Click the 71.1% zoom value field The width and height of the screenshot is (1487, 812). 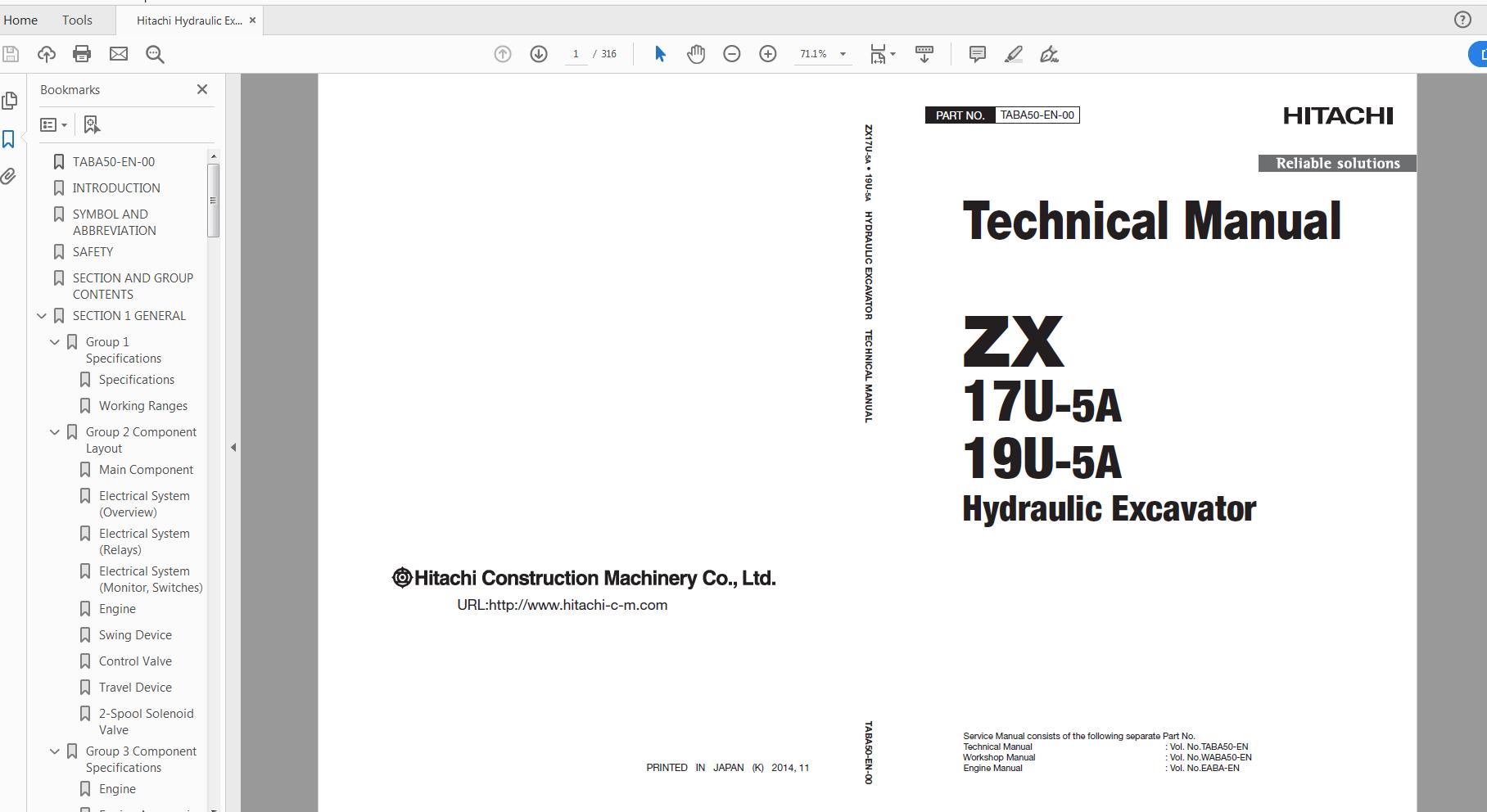[x=814, y=54]
